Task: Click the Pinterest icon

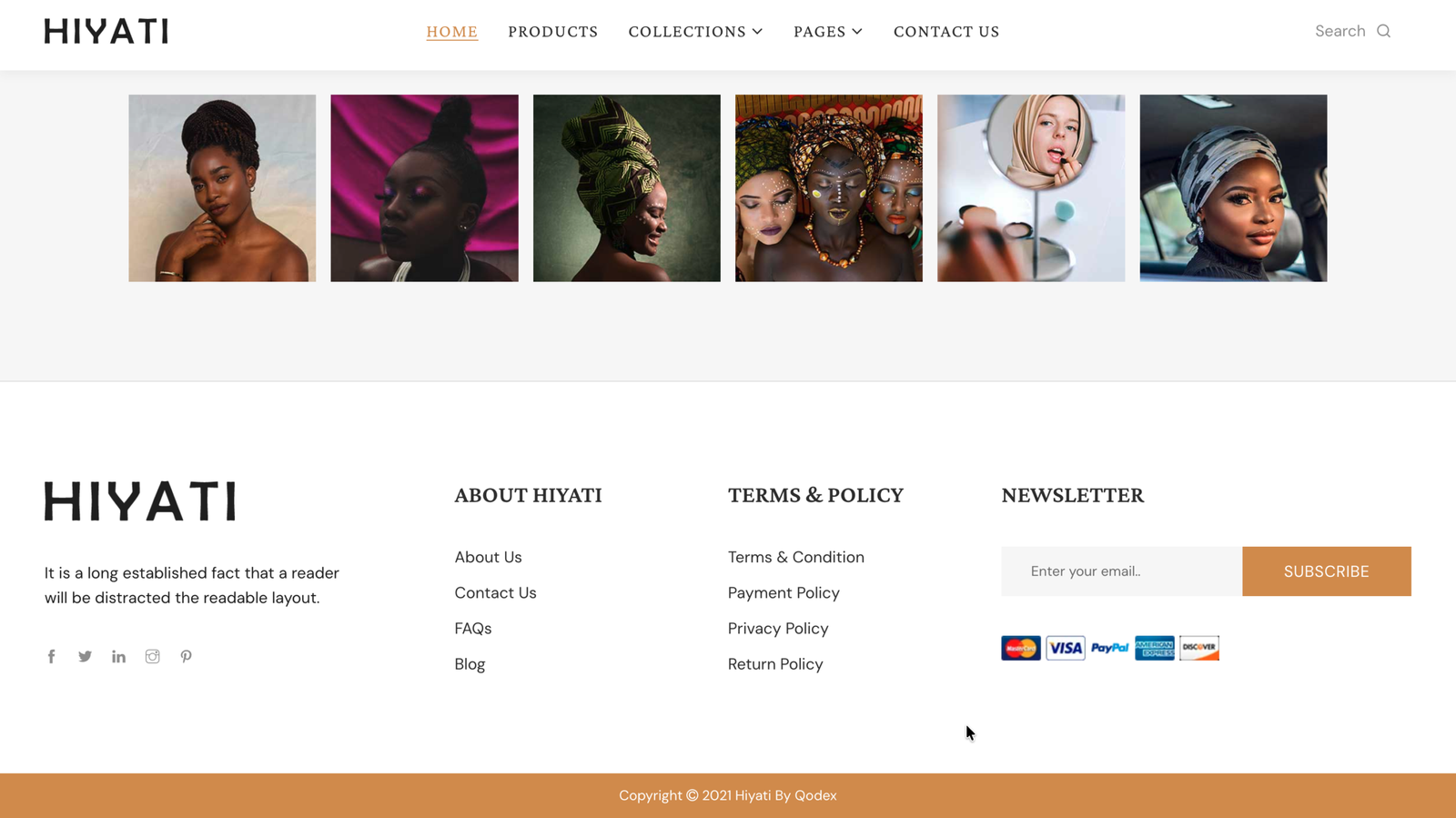Action: point(186,656)
